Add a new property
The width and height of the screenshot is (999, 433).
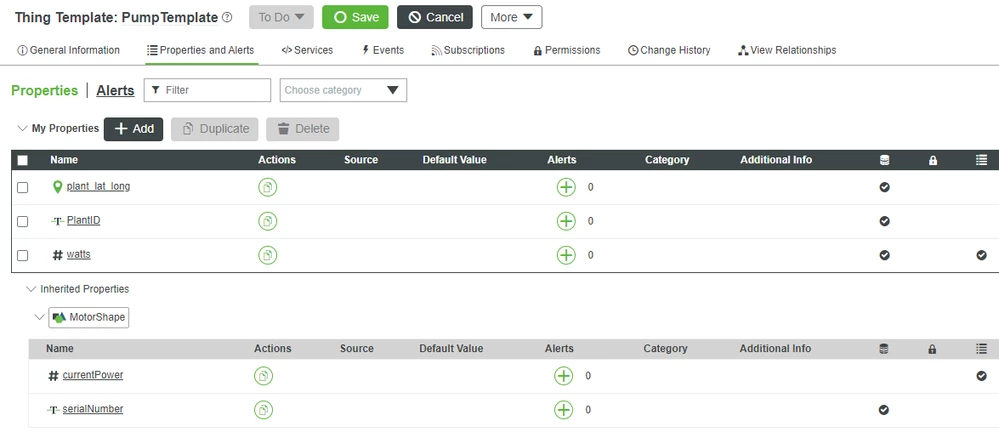134,129
